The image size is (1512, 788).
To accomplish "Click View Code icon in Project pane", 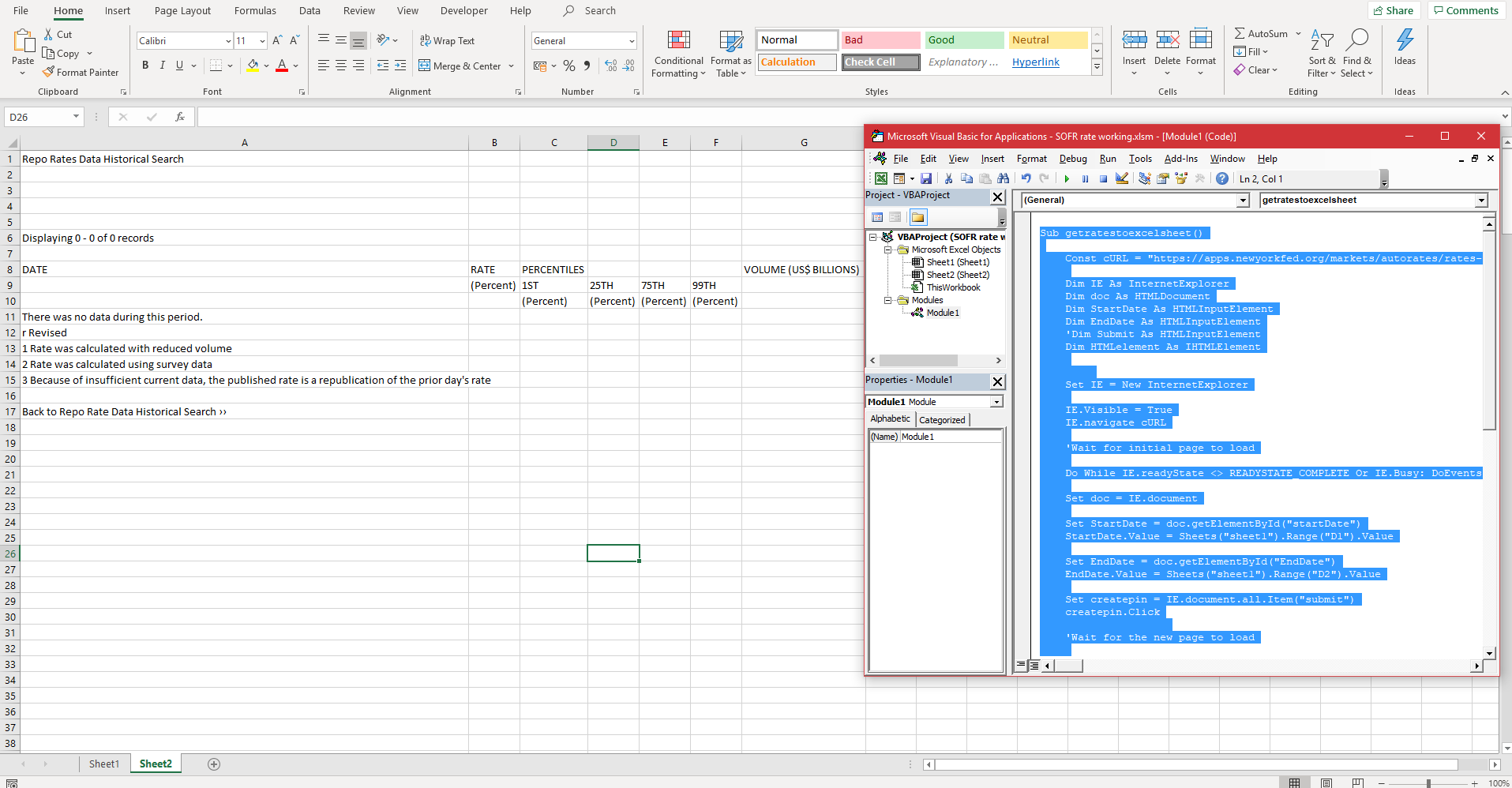I will coord(877,217).
